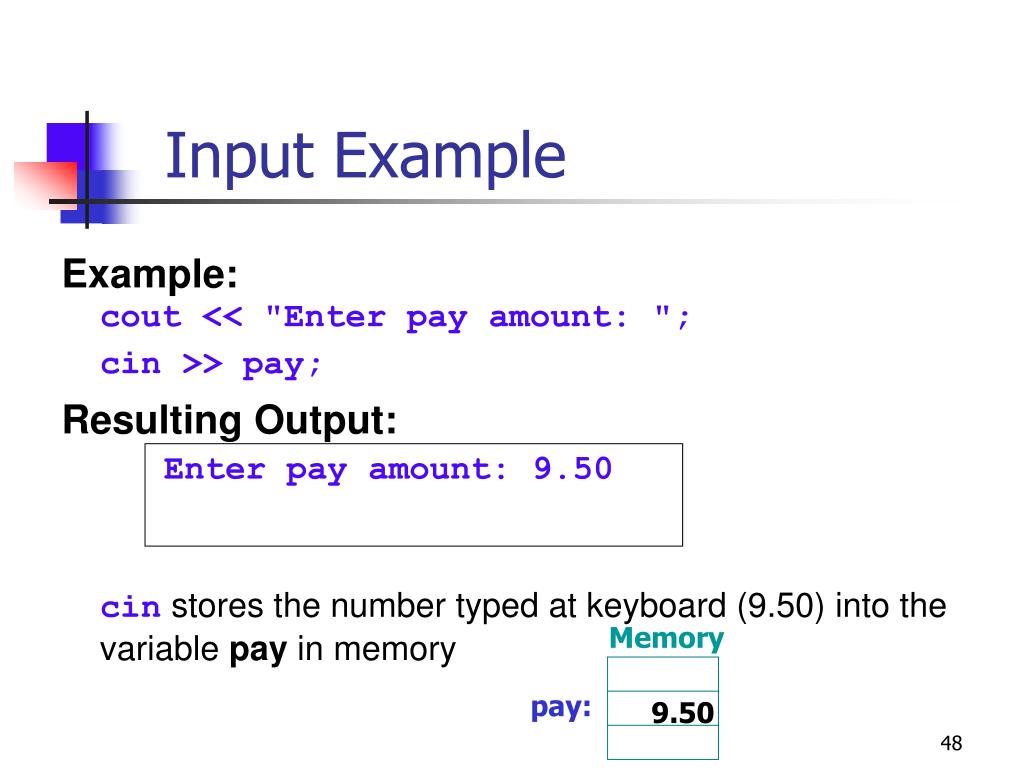The width and height of the screenshot is (1024, 768).
Task: Select the 'Example:' heading text
Action: 150,274
